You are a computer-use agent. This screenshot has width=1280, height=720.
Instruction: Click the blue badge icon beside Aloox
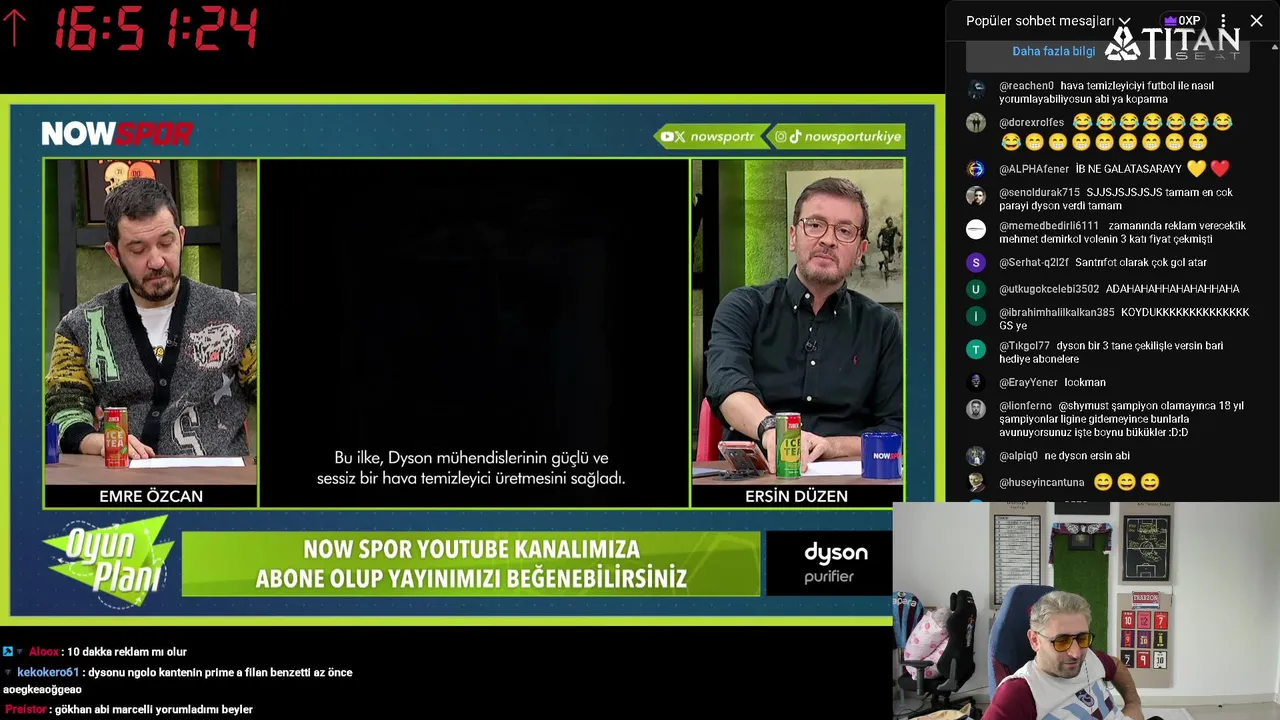coord(7,652)
